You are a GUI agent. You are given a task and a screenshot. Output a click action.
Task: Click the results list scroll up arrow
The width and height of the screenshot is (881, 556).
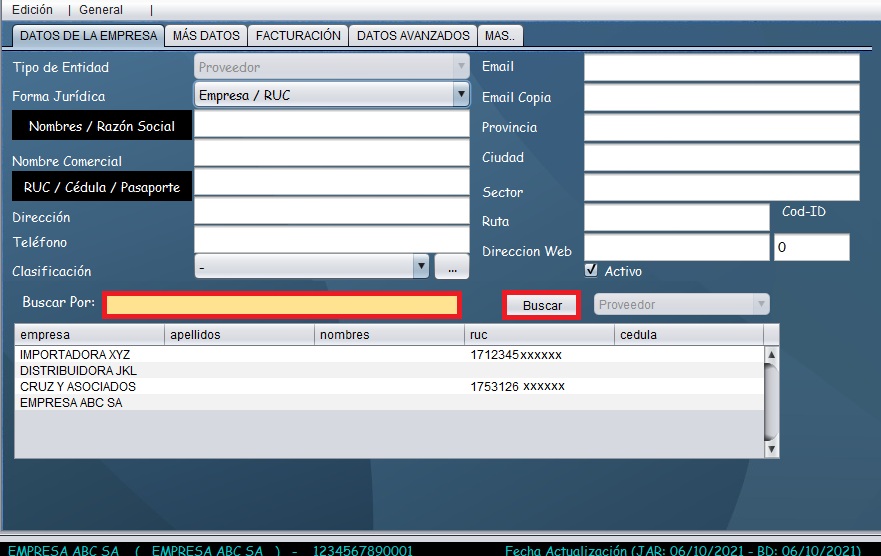(771, 354)
